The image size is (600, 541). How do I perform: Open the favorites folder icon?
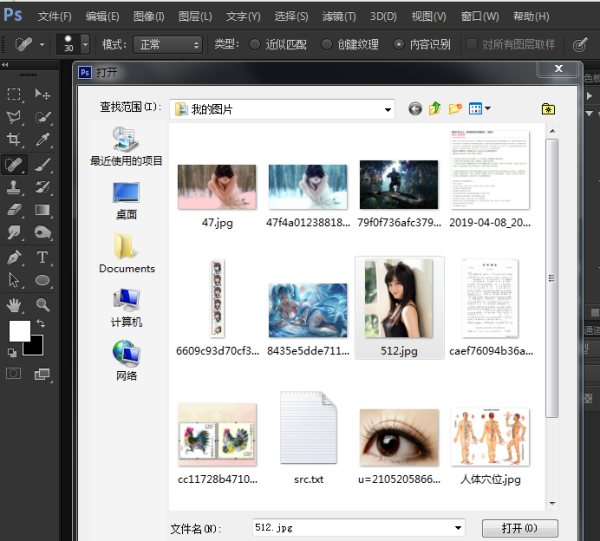(548, 109)
